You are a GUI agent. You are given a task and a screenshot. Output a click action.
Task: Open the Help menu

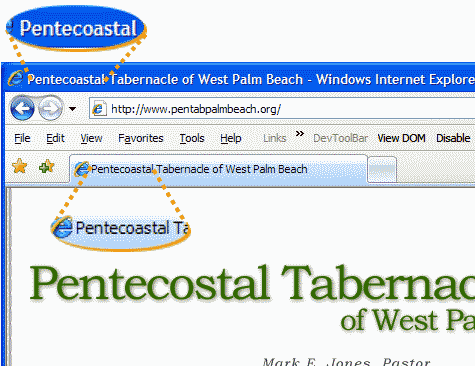pyautogui.click(x=231, y=138)
